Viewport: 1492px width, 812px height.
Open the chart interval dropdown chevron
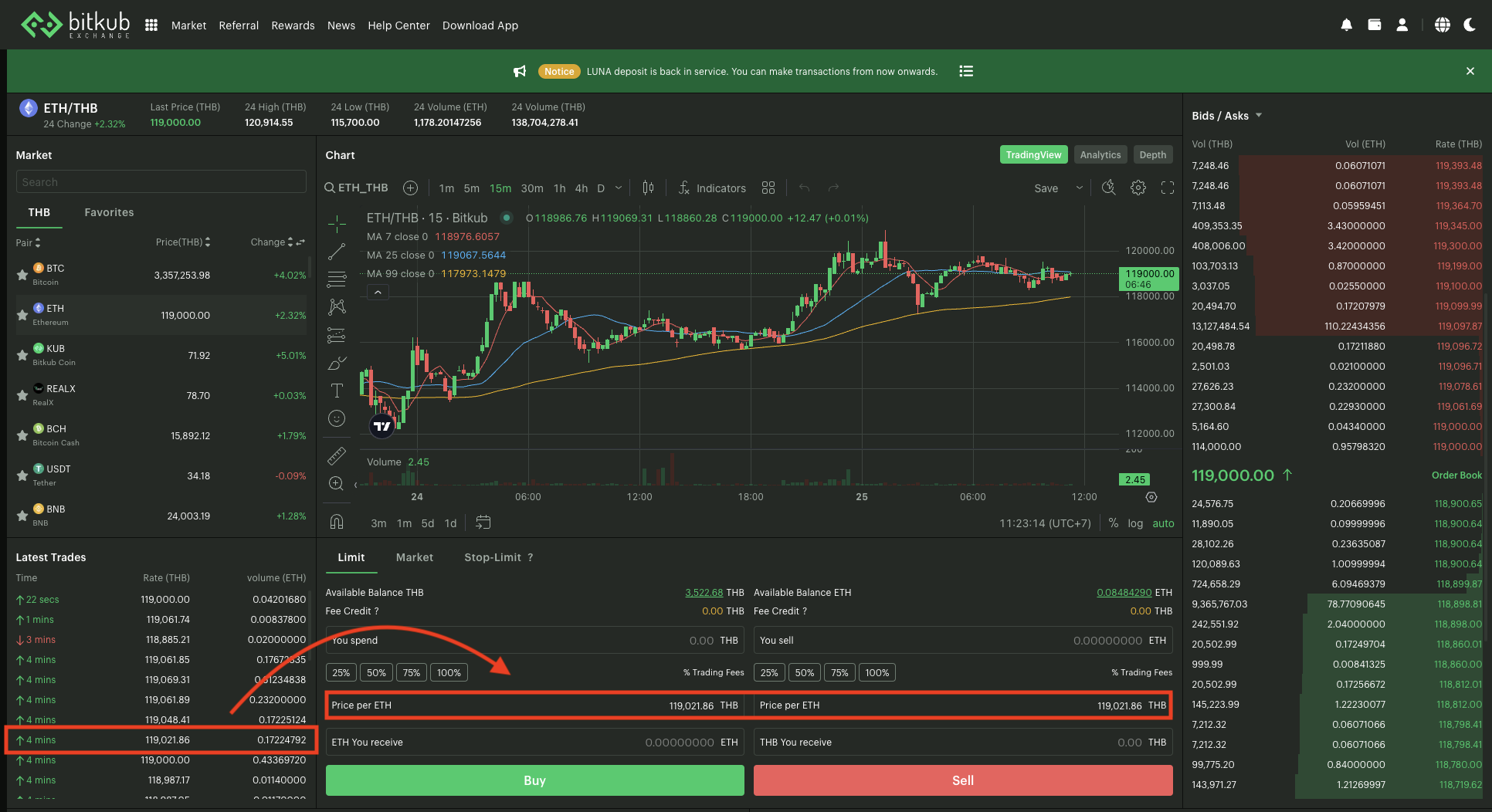coord(619,188)
